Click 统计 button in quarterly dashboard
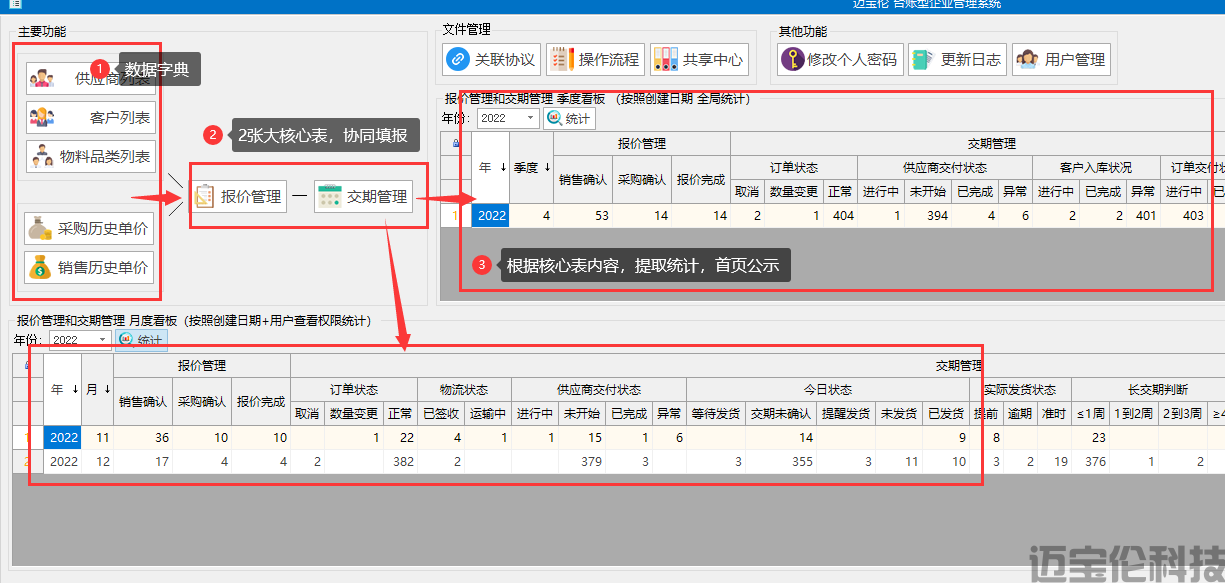The width and height of the screenshot is (1225, 583). point(568,119)
